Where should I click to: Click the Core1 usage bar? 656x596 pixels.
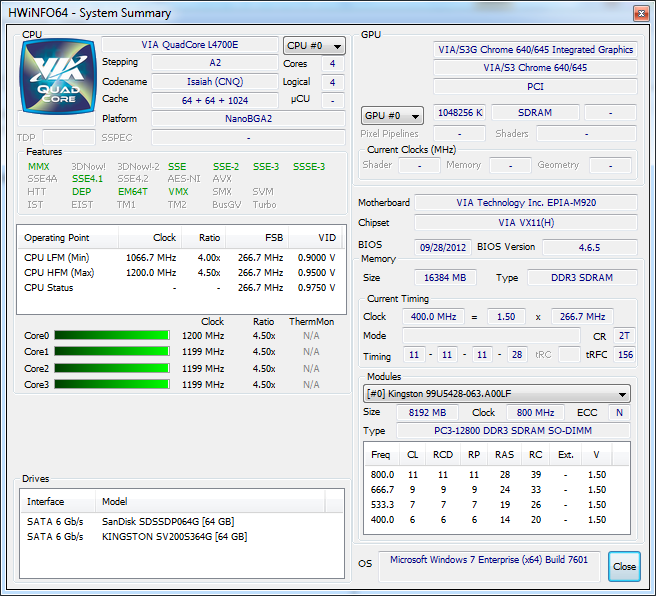click(112, 351)
